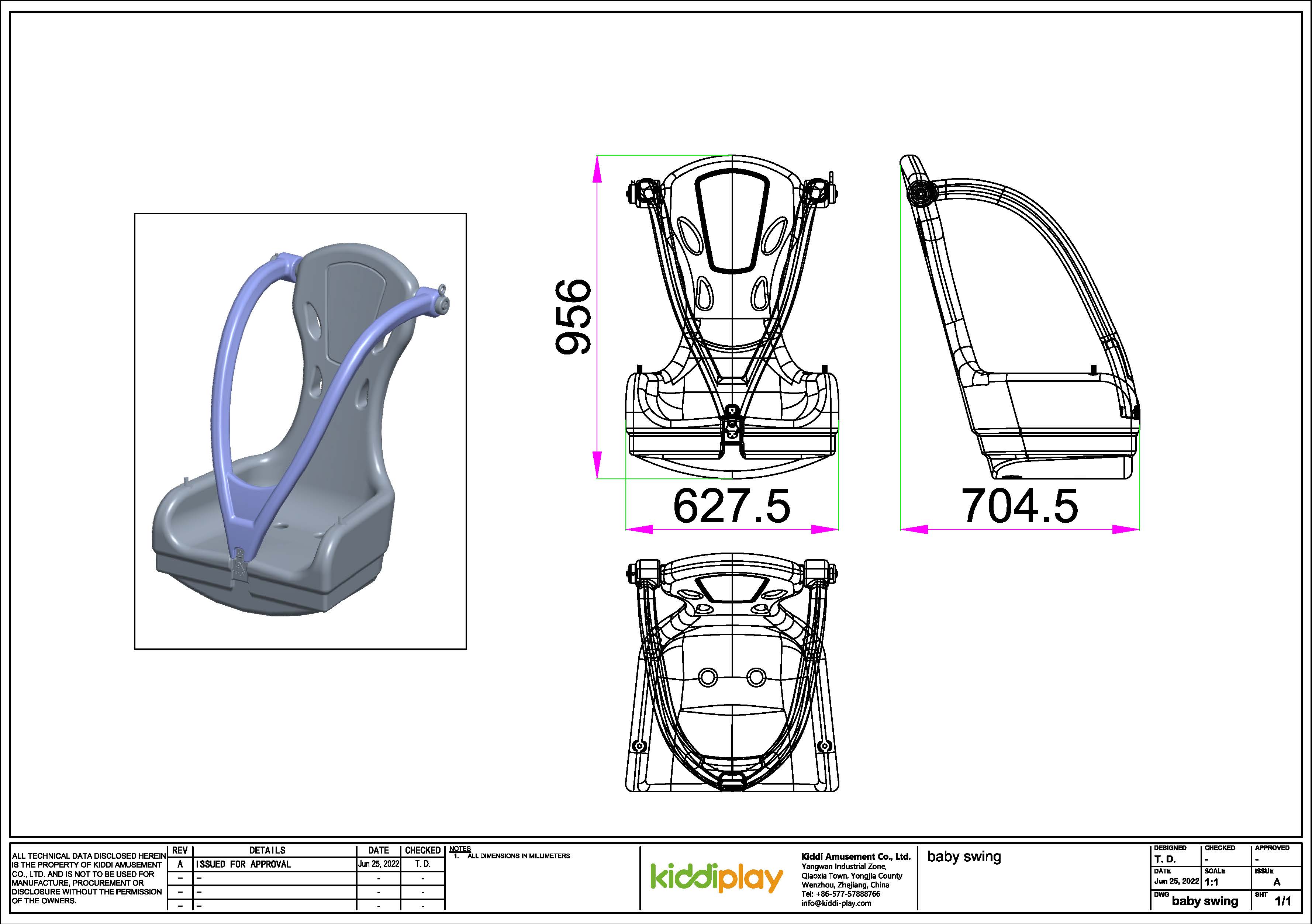Click the NOTES heading in title block
This screenshot has width=1312, height=924.
pyautogui.click(x=459, y=849)
